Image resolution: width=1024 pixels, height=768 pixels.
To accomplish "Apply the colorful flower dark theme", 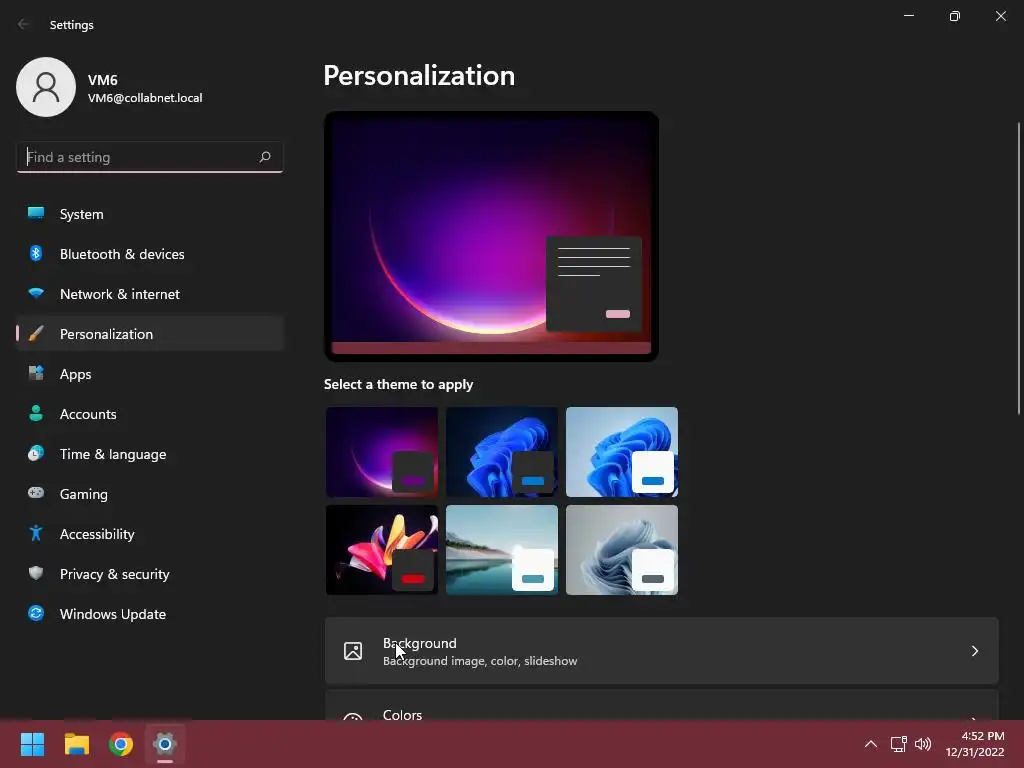I will click(382, 550).
